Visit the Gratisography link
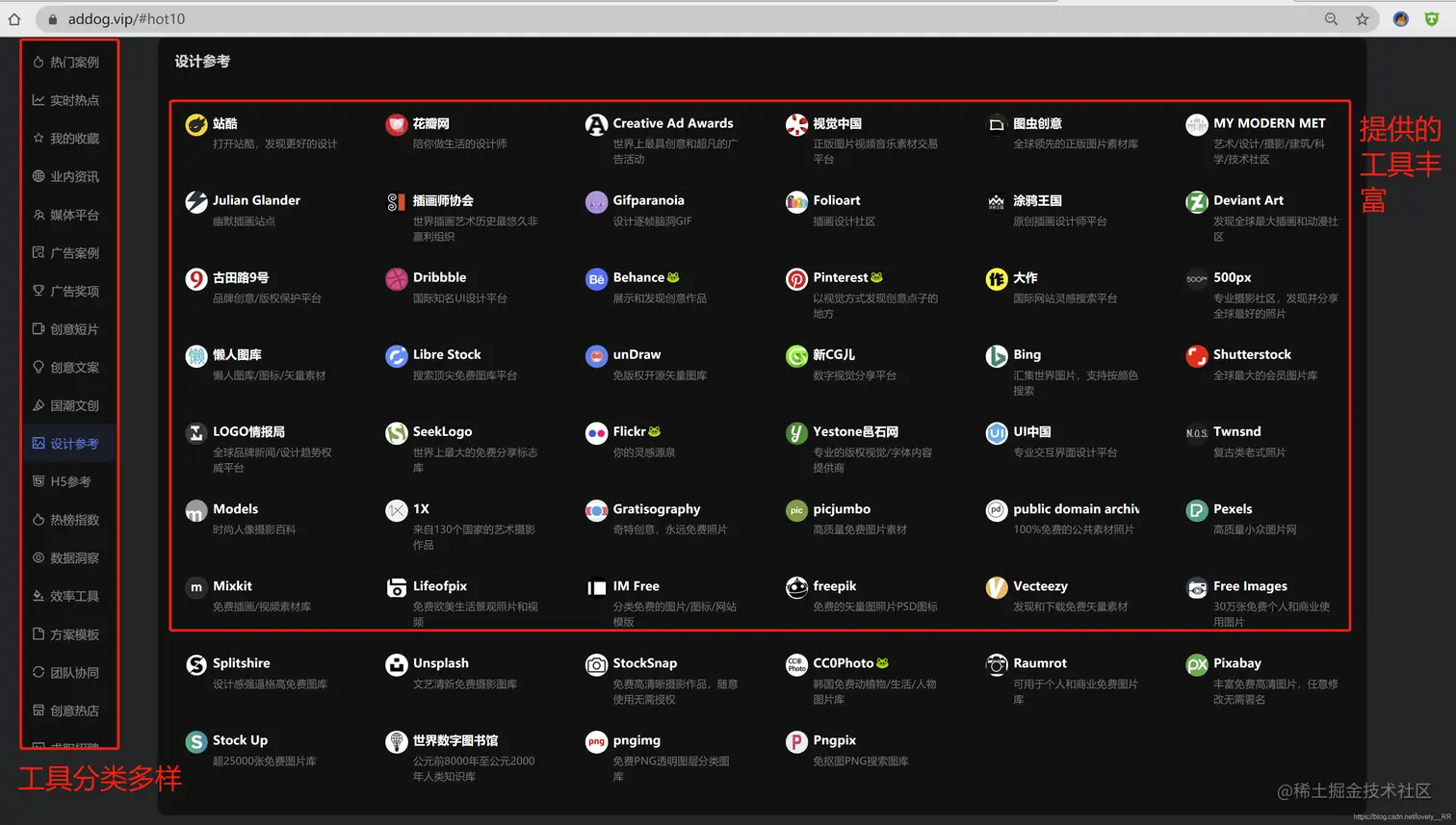Screen dimensions: 1456x825 tap(657, 509)
